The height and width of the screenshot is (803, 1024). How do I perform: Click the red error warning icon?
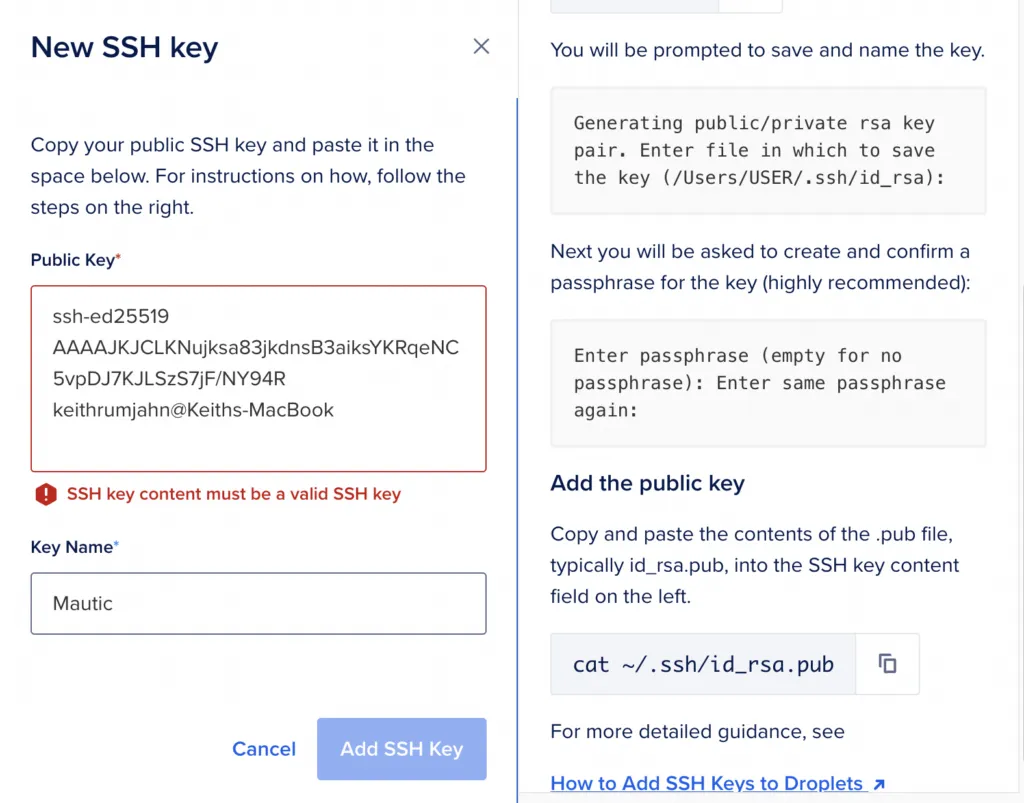[x=46, y=494]
